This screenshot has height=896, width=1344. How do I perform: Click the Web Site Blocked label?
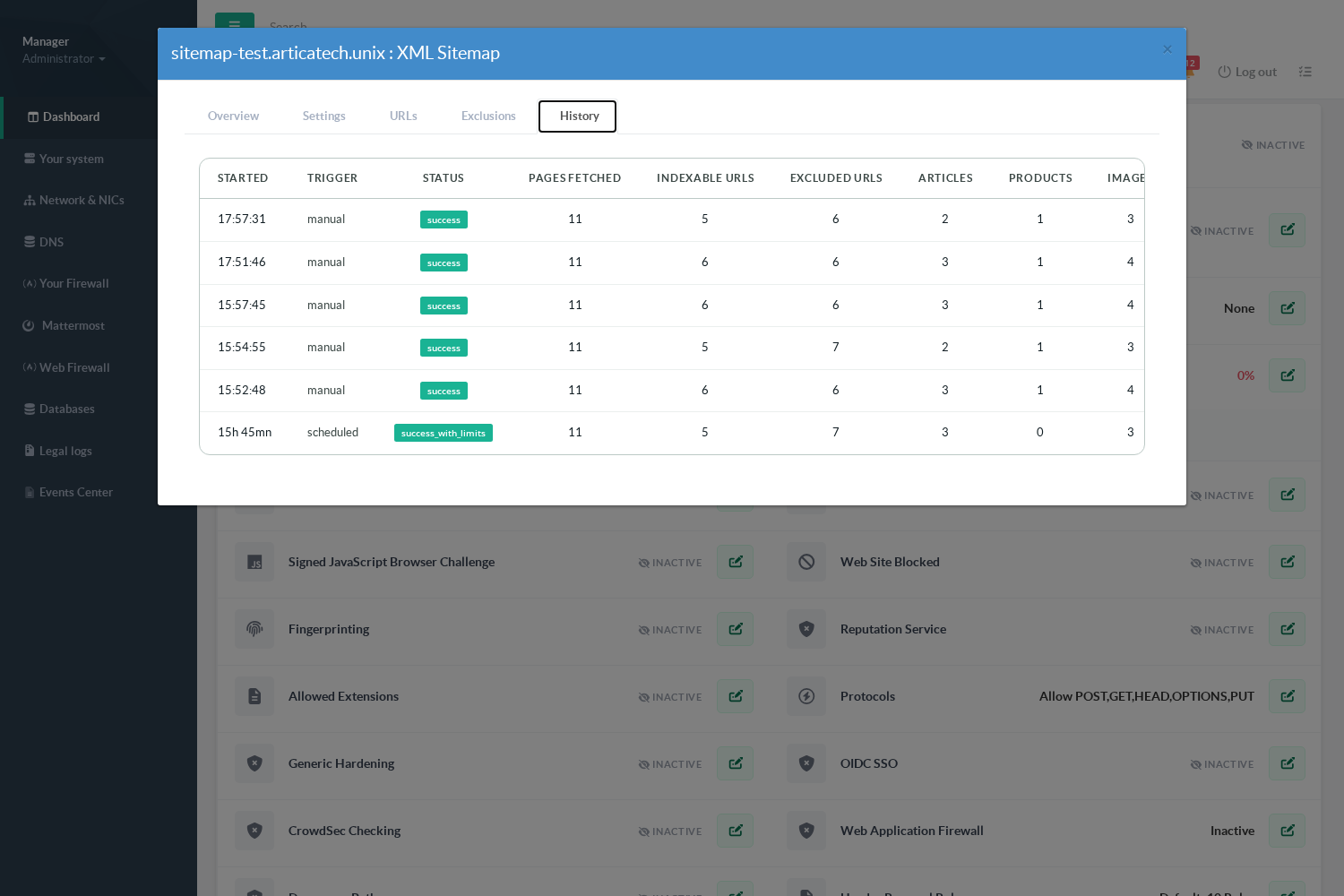tap(890, 562)
